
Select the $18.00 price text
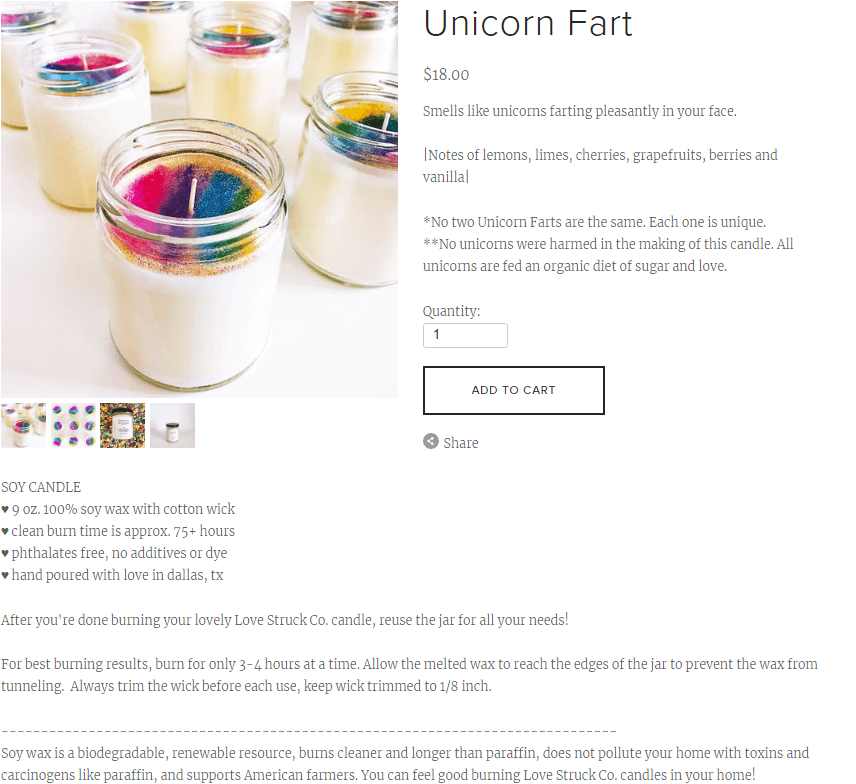point(445,74)
